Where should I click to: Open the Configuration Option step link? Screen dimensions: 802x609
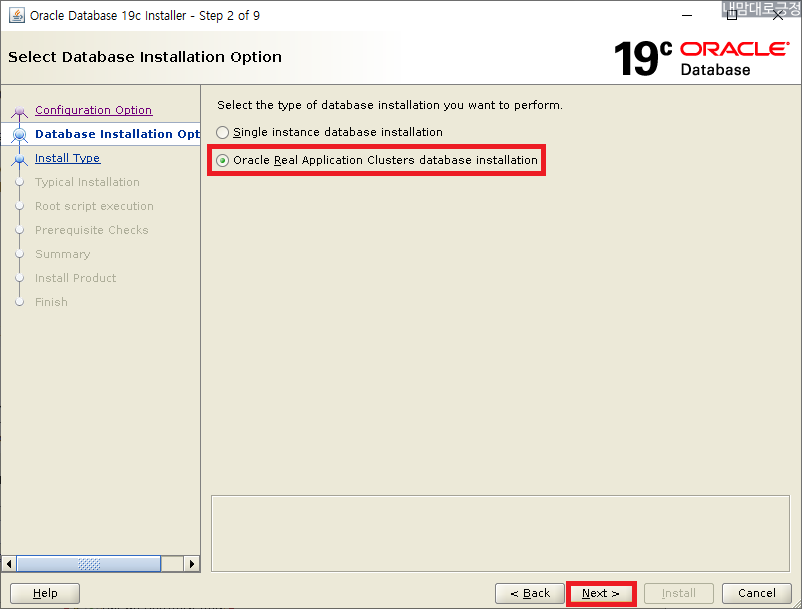tap(94, 110)
